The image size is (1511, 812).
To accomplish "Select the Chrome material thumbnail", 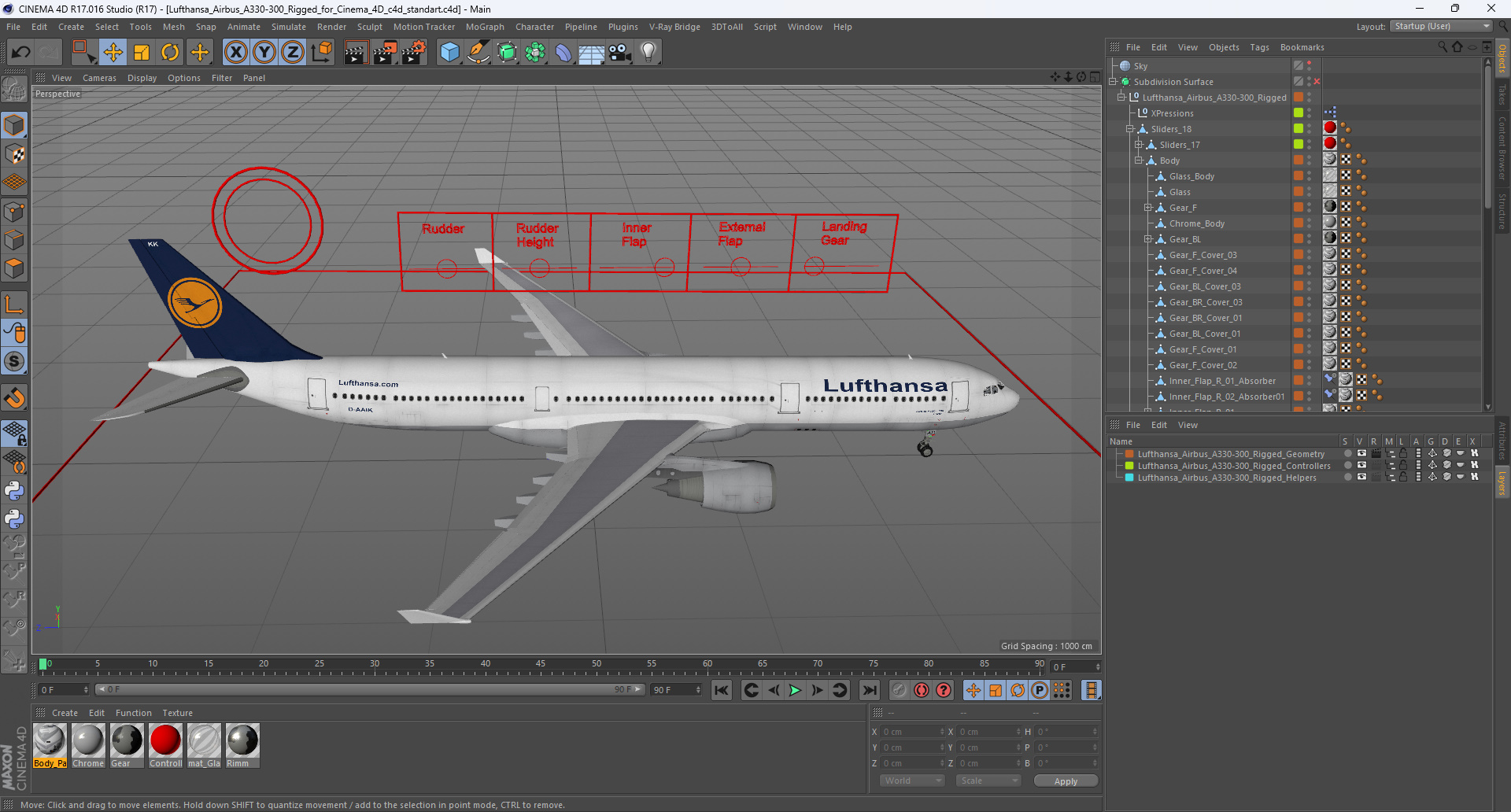I will (88, 745).
